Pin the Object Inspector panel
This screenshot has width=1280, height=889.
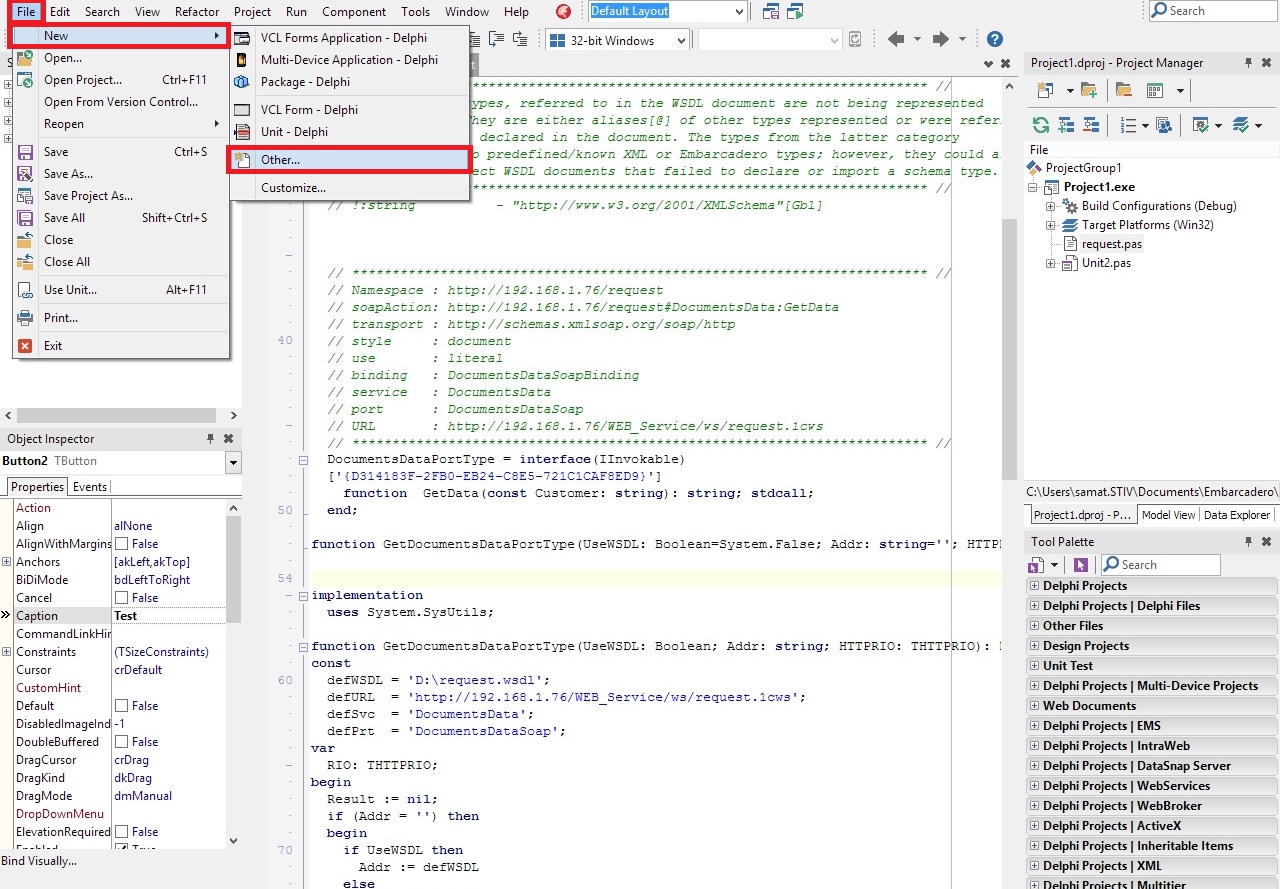click(x=211, y=439)
